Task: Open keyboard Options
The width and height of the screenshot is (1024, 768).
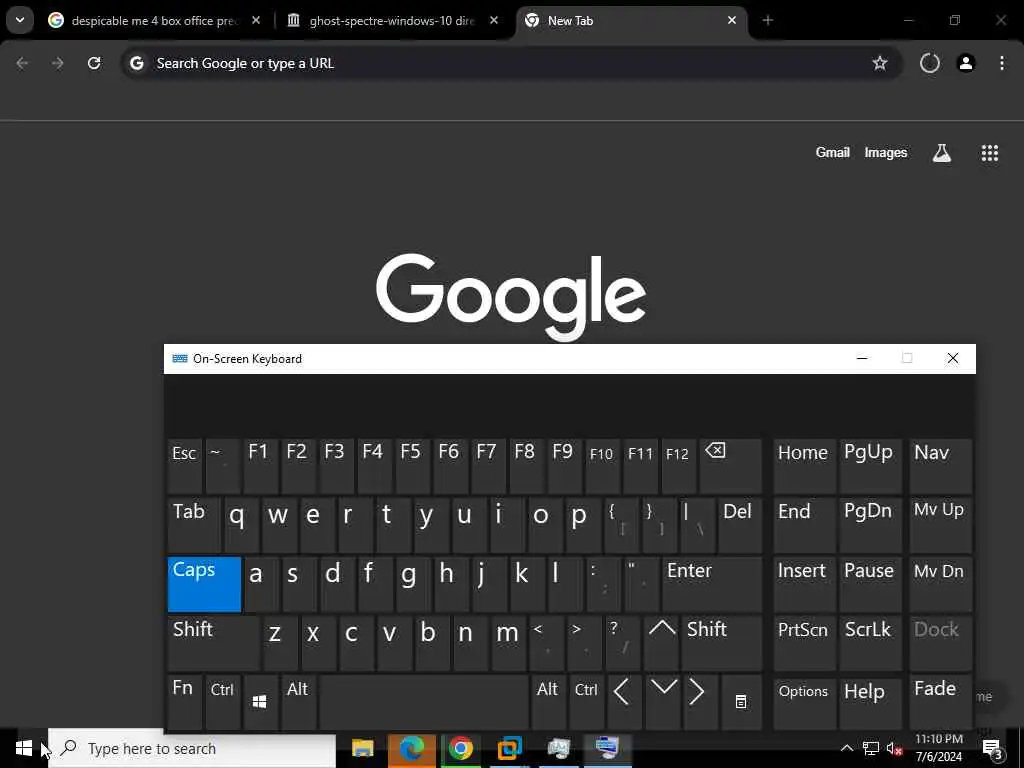Action: [x=804, y=702]
